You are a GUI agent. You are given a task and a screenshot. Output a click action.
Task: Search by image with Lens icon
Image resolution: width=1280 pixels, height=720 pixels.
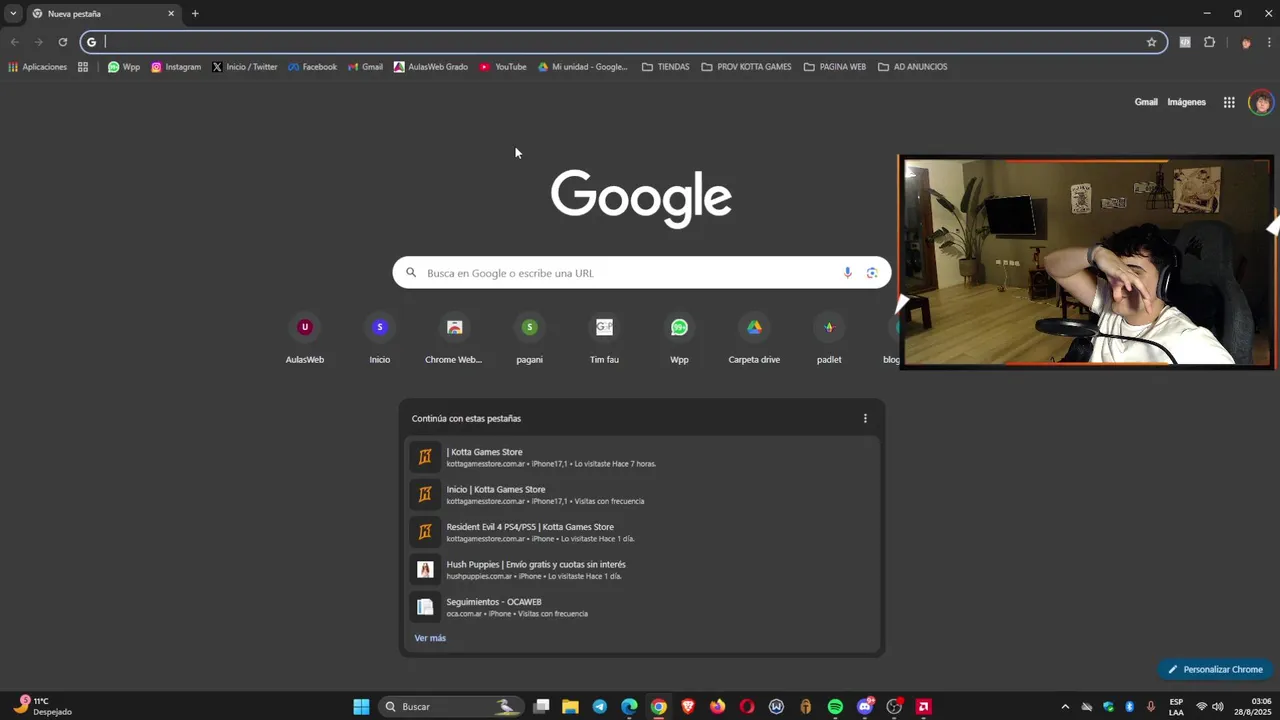(872, 273)
